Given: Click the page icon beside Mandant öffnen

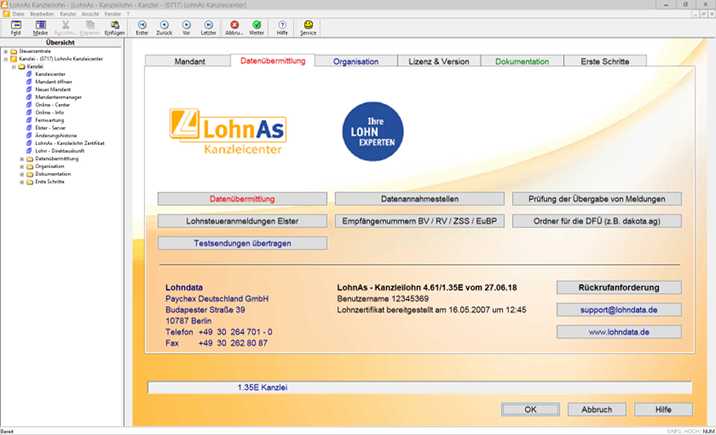Looking at the screenshot, I should pyautogui.click(x=29, y=82).
